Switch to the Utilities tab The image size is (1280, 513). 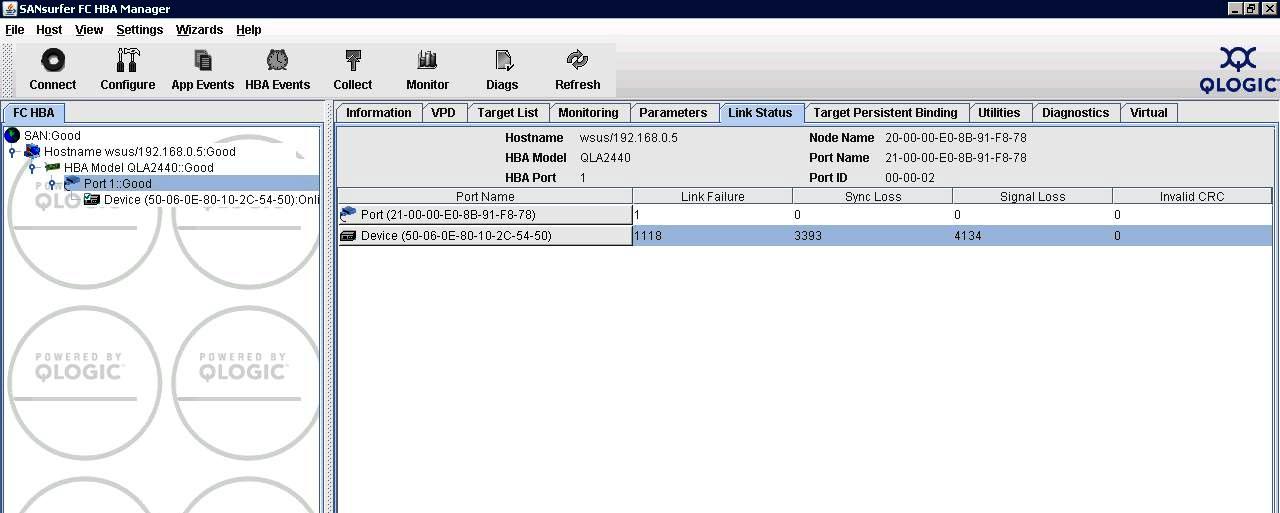999,113
